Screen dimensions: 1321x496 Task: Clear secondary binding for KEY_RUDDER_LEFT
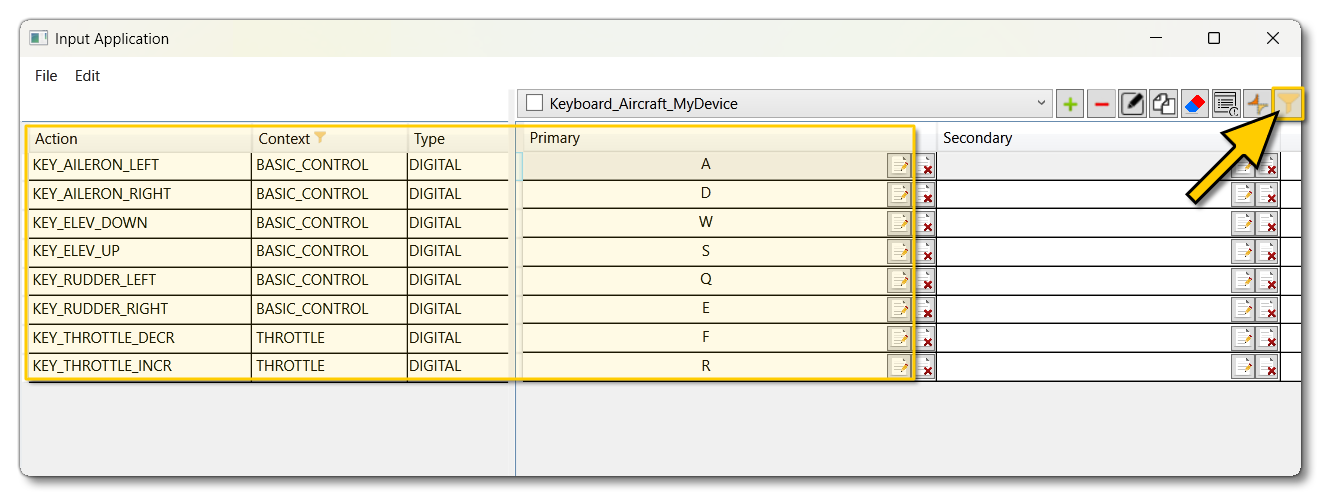click(1268, 281)
